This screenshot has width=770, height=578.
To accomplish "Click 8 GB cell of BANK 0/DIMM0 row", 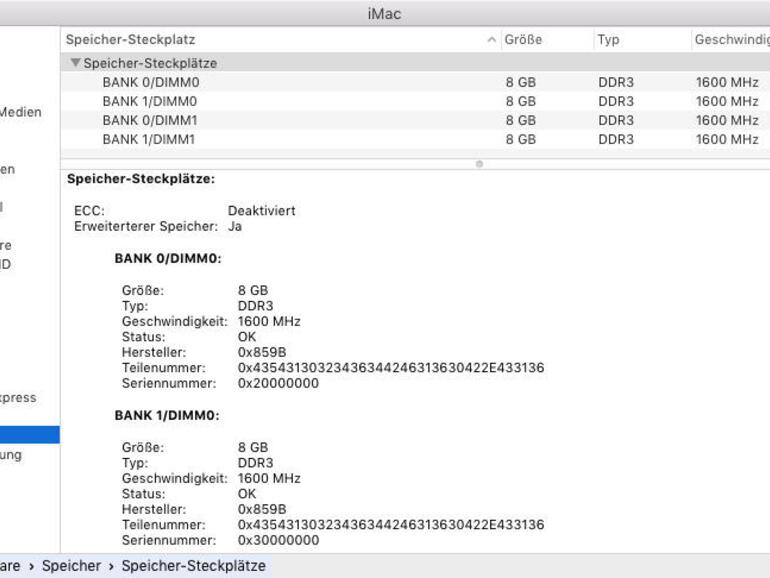I will point(521,82).
